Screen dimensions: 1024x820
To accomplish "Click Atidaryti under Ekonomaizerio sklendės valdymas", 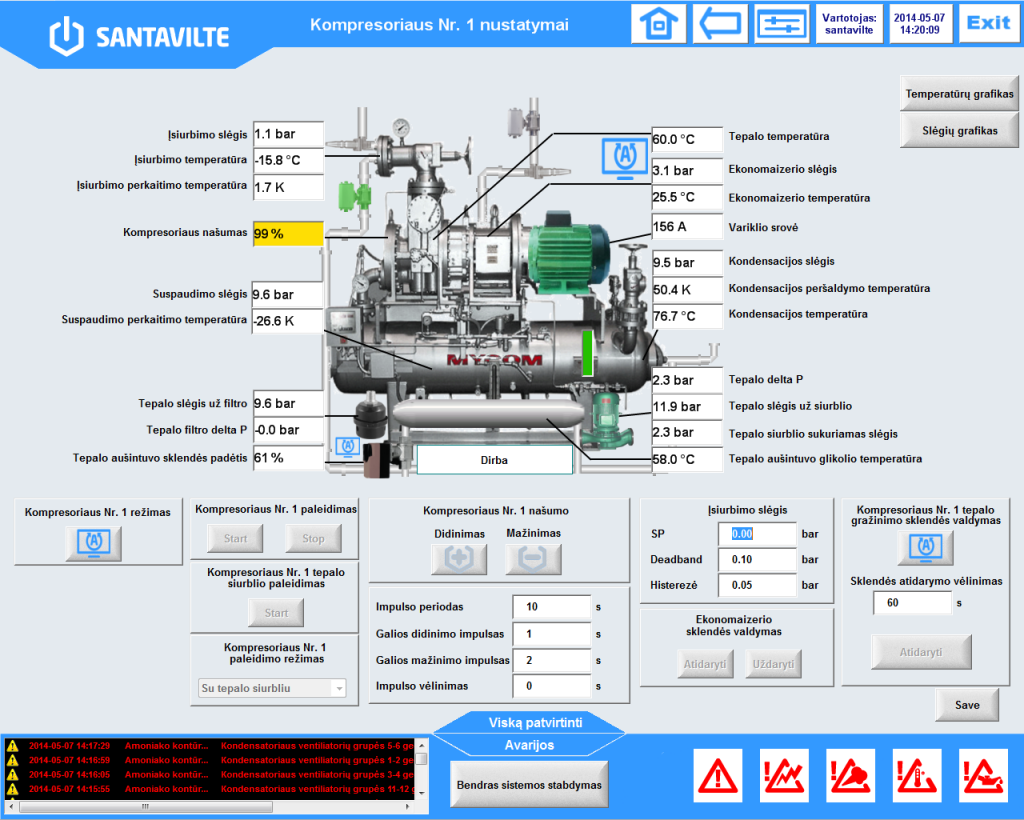I will tap(705, 664).
